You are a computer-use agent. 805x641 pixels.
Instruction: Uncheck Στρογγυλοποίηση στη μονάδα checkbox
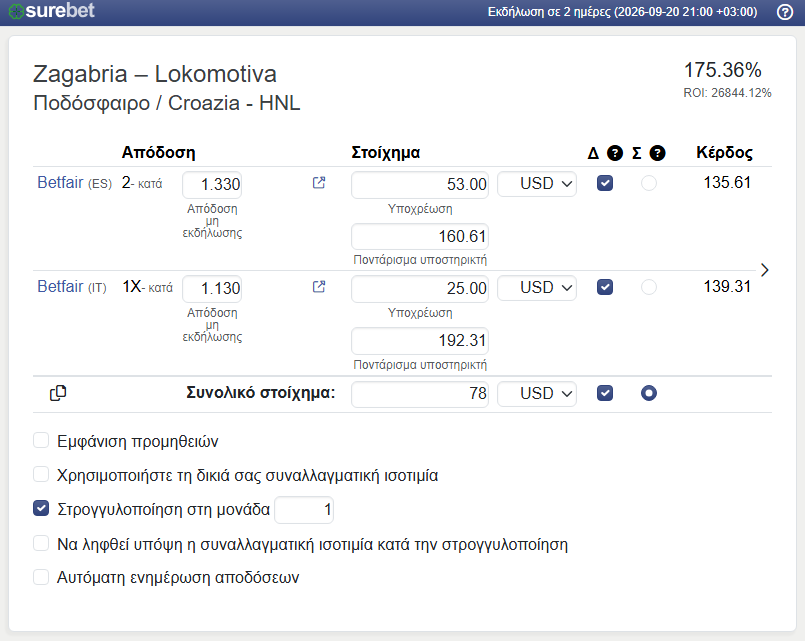point(41,509)
